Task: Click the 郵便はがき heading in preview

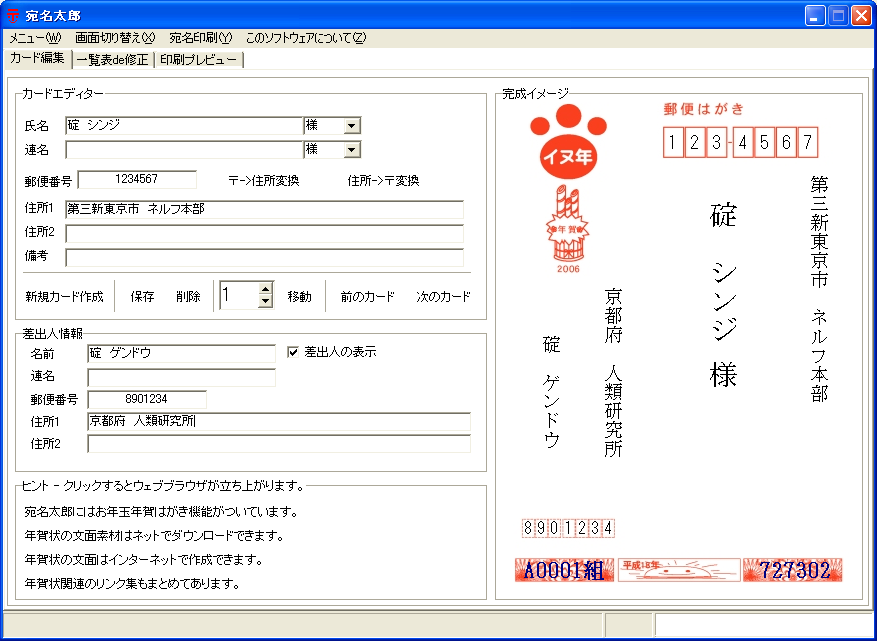Action: tap(704, 109)
